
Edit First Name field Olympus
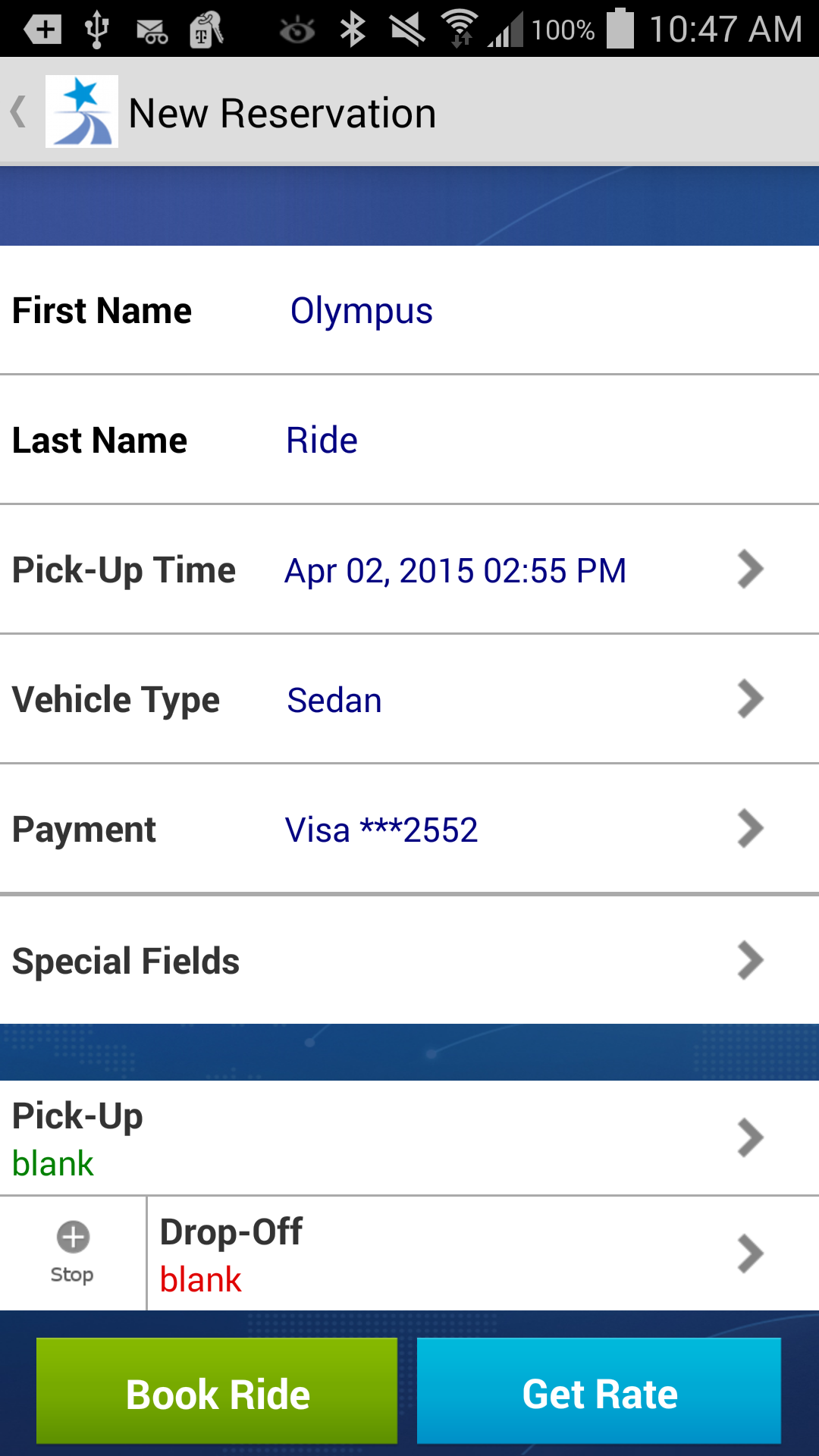point(362,311)
